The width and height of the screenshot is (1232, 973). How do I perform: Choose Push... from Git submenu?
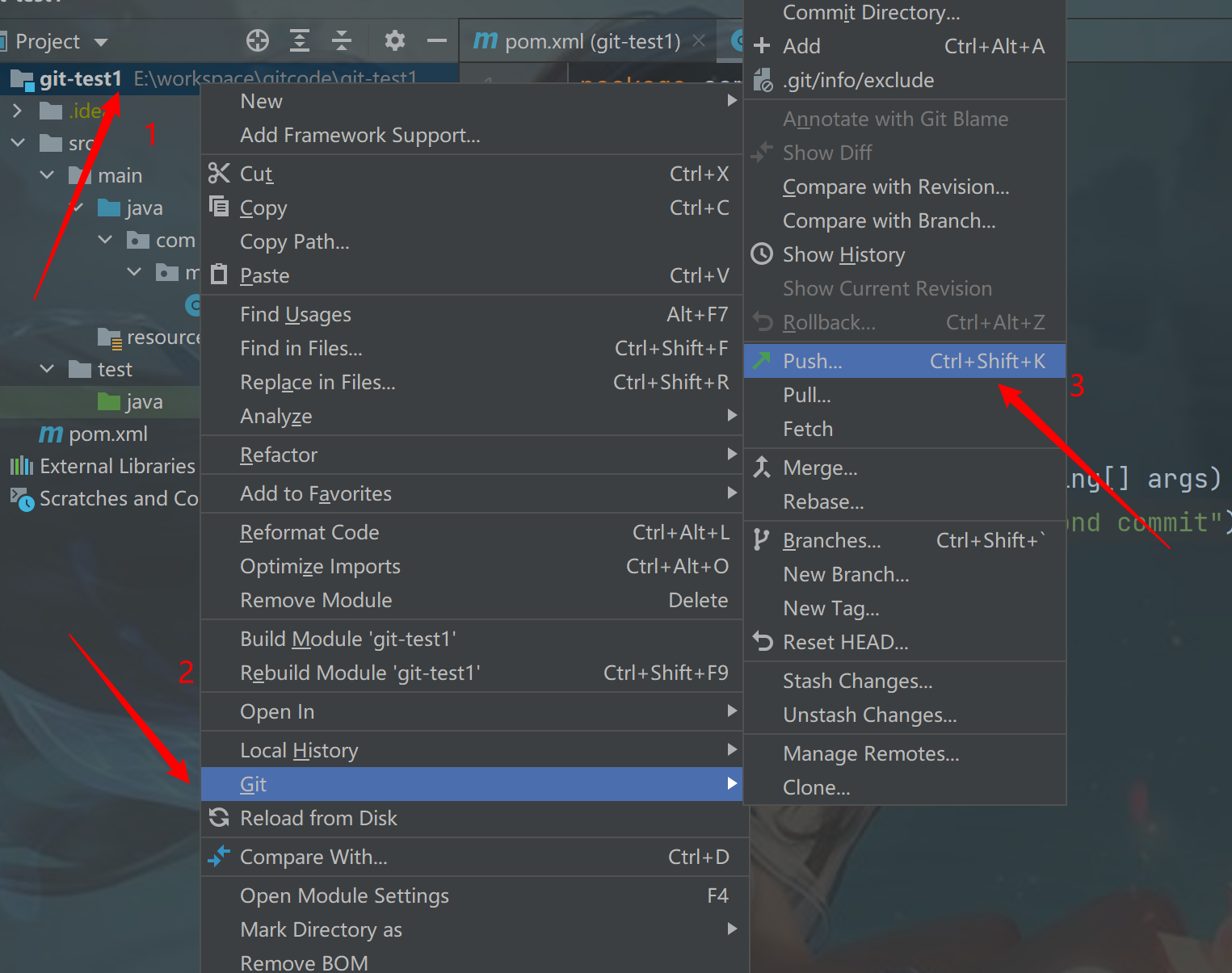[x=905, y=361]
